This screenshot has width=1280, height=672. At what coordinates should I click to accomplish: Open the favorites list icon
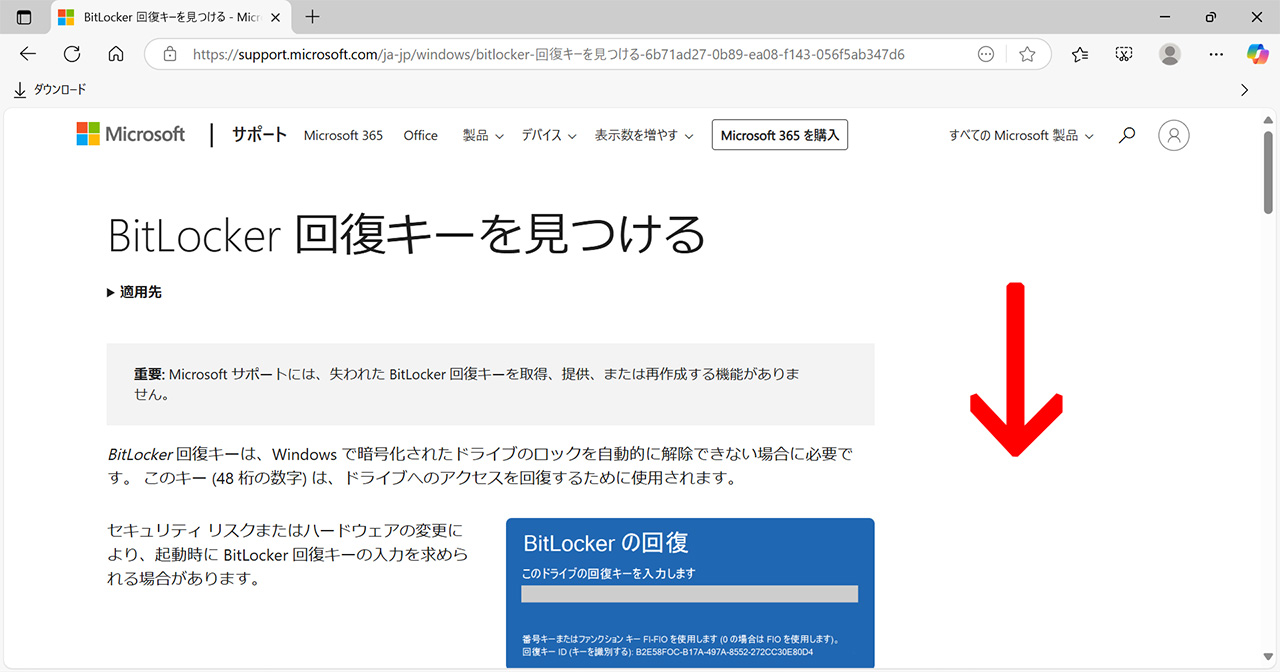point(1080,54)
